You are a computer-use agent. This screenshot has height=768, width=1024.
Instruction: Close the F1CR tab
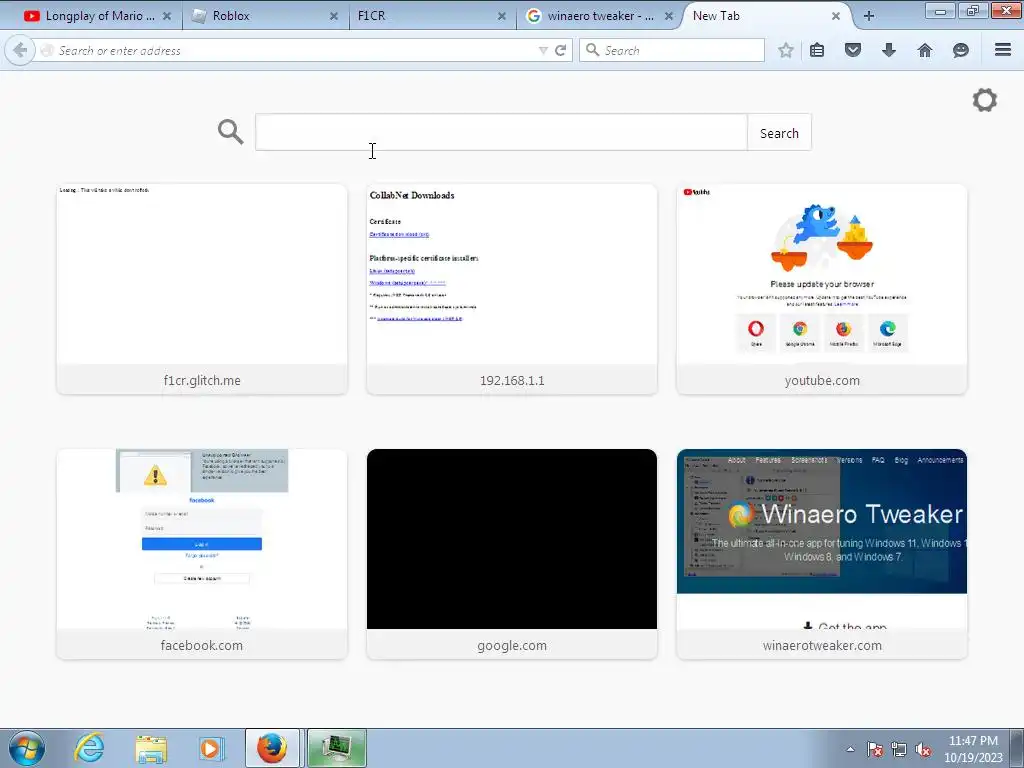pos(502,16)
